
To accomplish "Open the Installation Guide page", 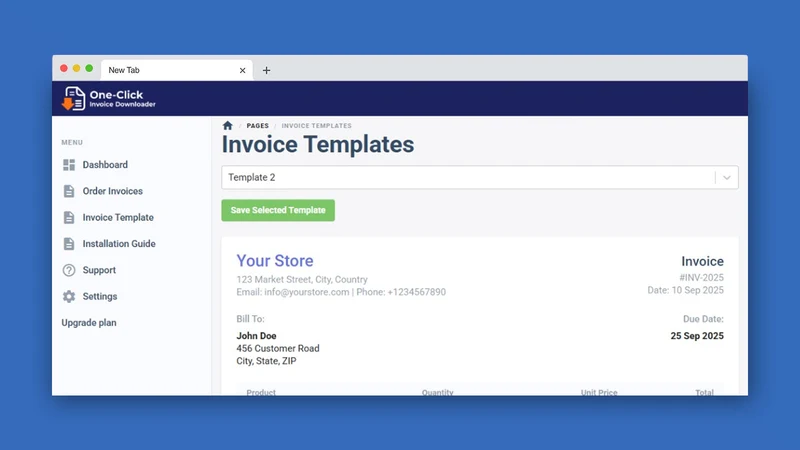I will [x=119, y=244].
